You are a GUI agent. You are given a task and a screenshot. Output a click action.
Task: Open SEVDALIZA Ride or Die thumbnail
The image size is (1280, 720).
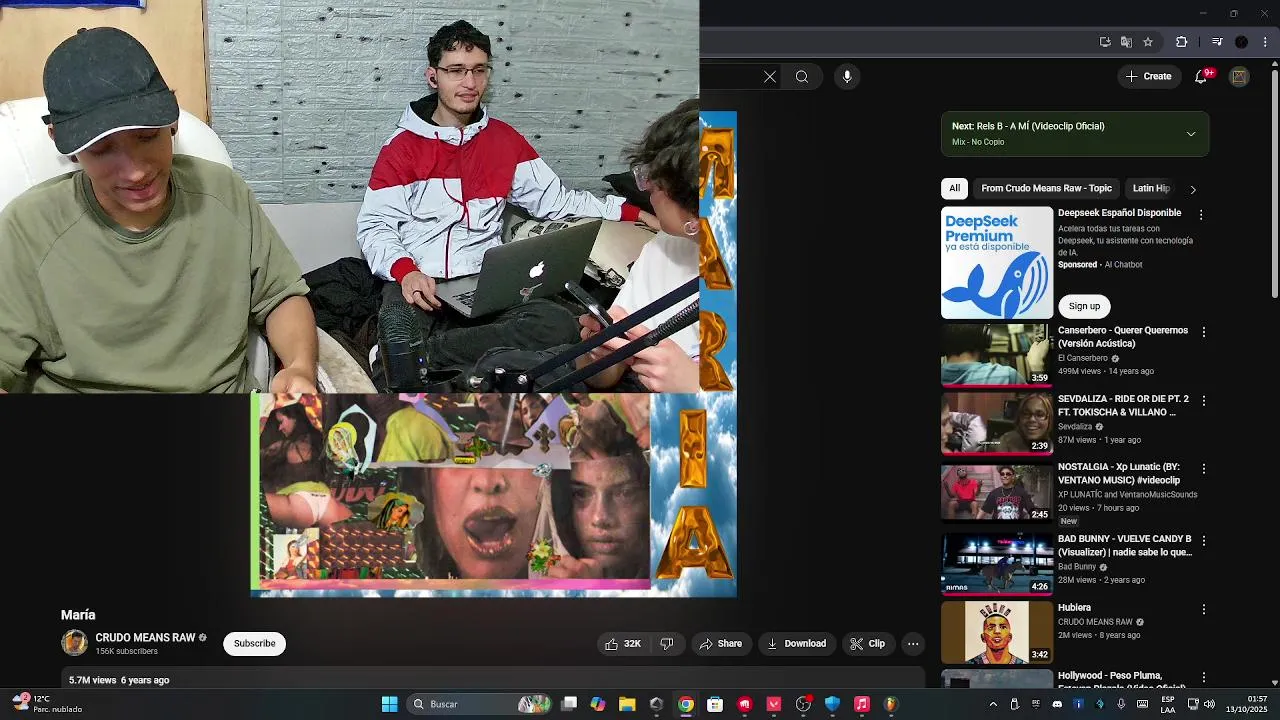click(997, 424)
